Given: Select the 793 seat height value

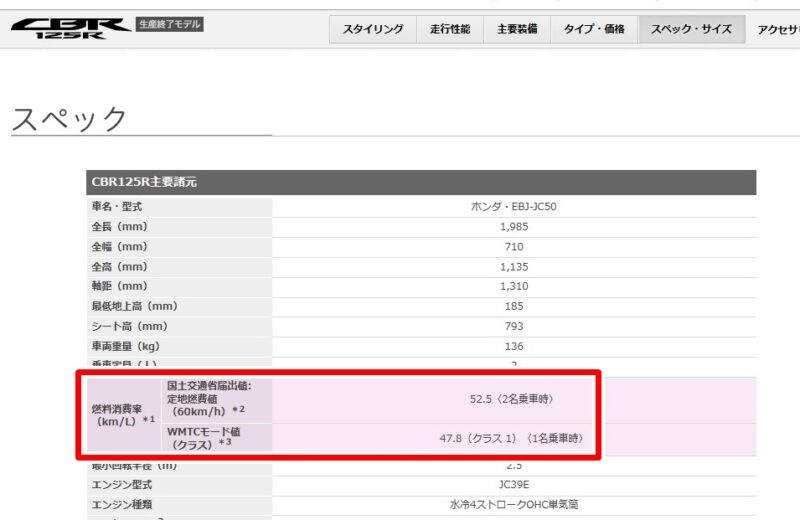Looking at the screenshot, I should [x=514, y=326].
